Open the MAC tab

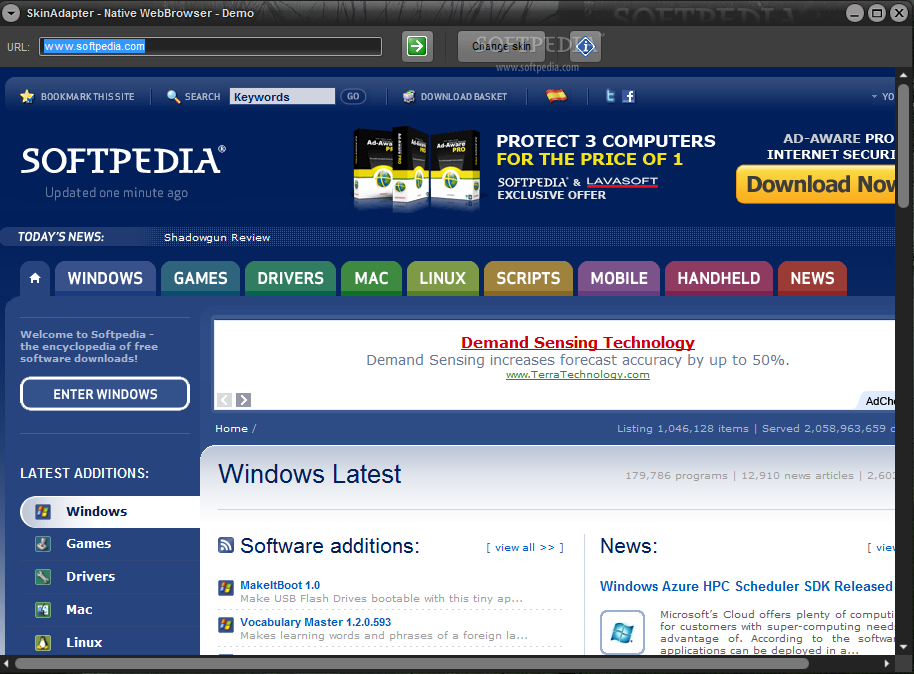click(371, 278)
